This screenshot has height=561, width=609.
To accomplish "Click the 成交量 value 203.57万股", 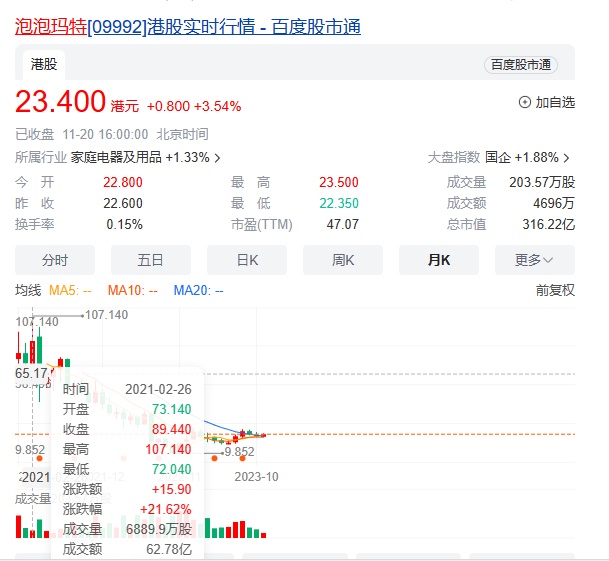I will point(542,182).
